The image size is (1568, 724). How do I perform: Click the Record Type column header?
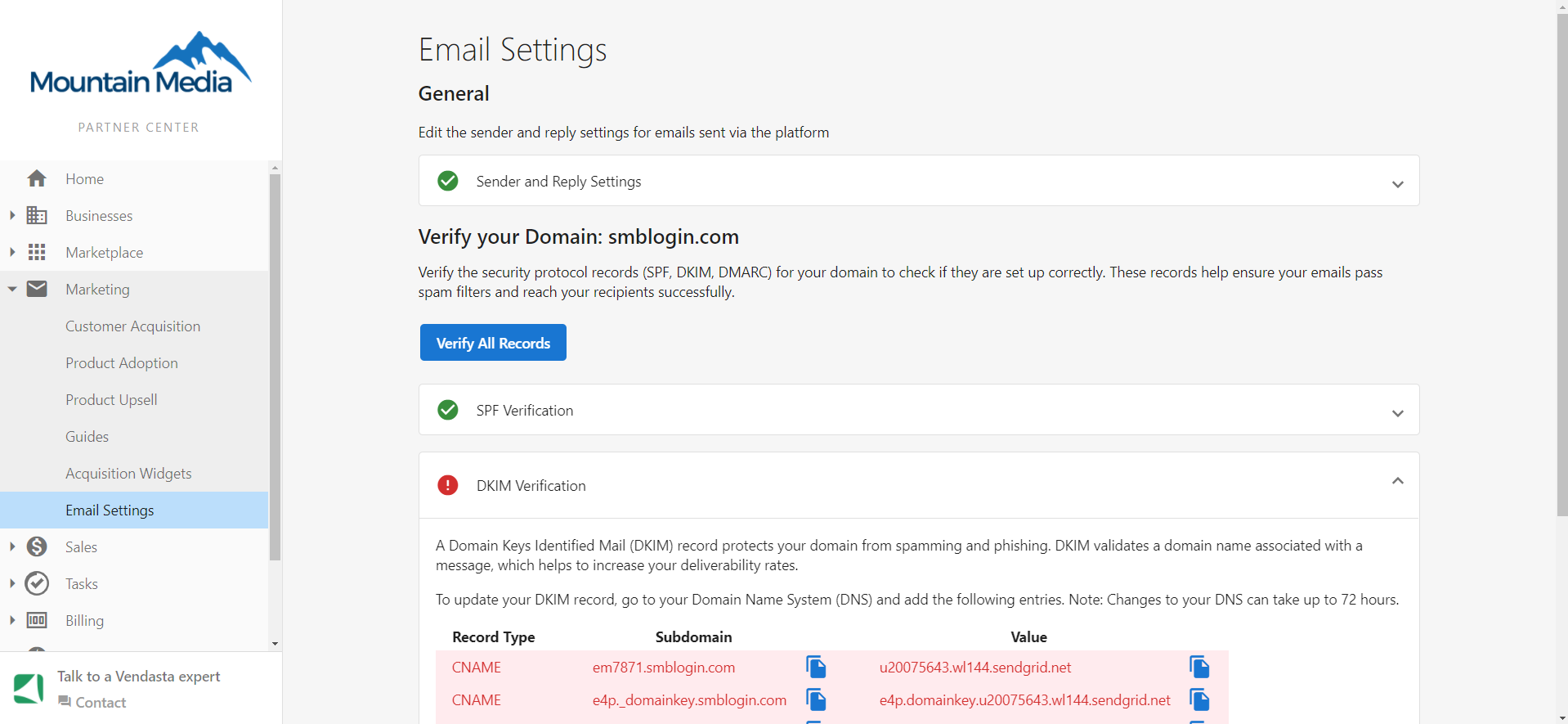click(494, 636)
